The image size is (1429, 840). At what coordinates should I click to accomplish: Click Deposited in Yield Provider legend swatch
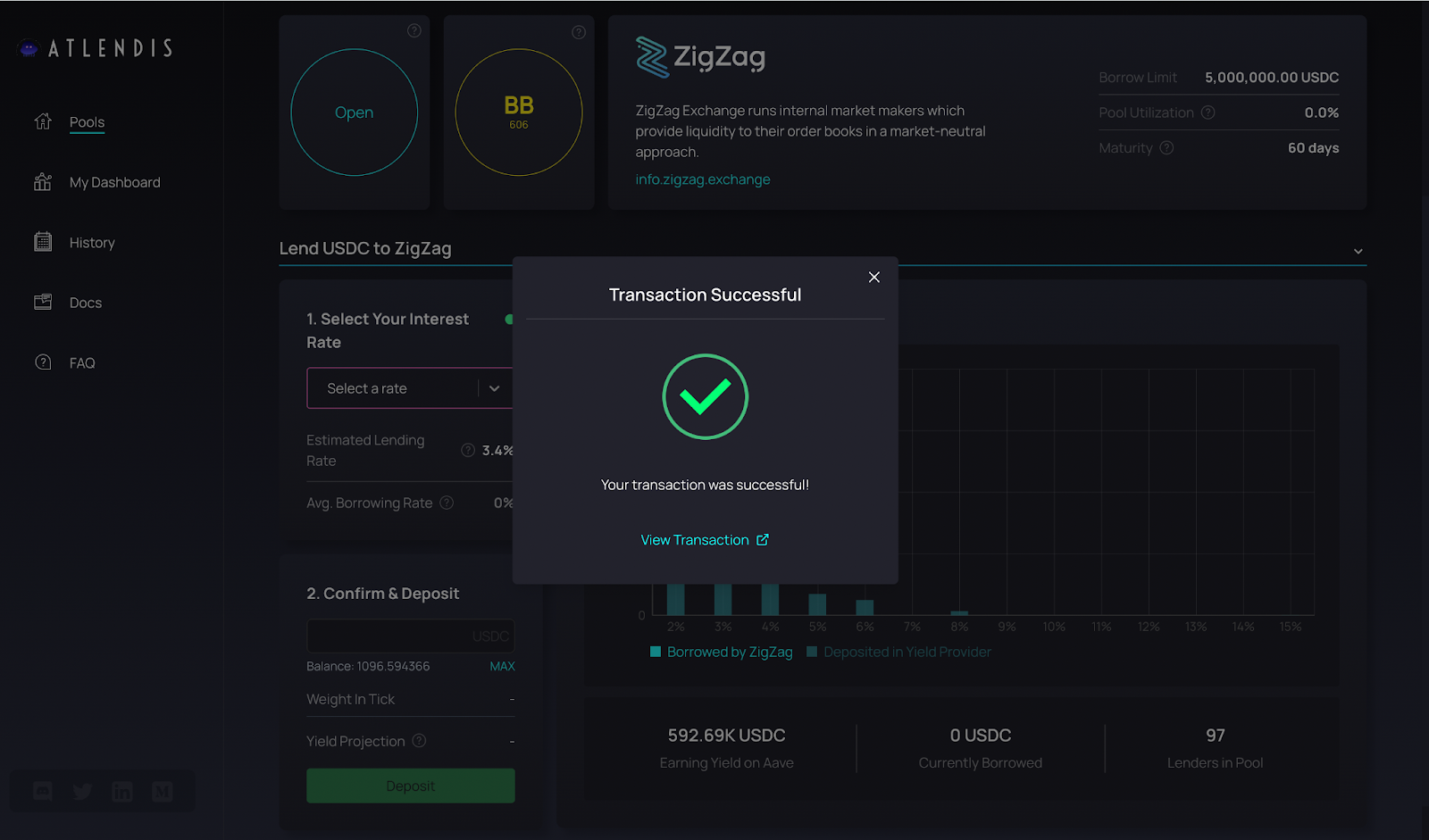coord(812,652)
